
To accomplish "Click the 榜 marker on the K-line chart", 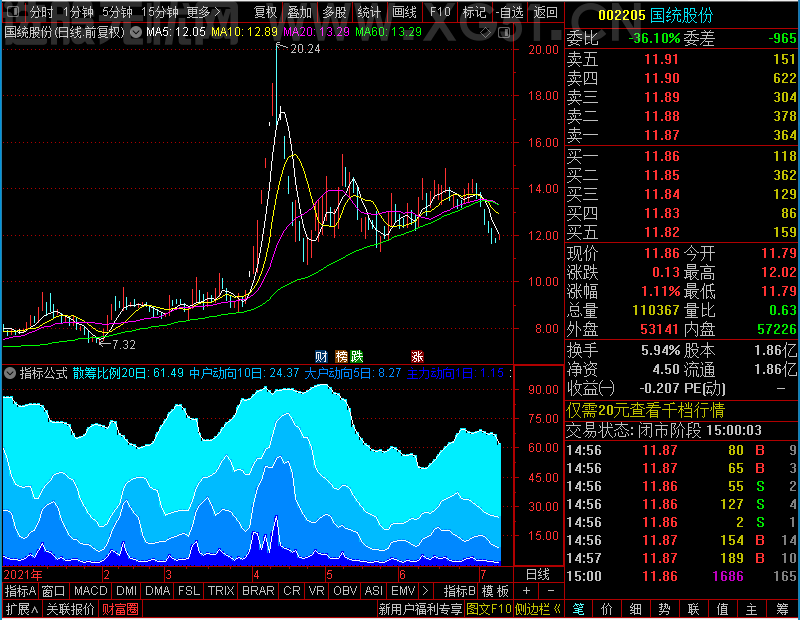I will click(x=341, y=356).
